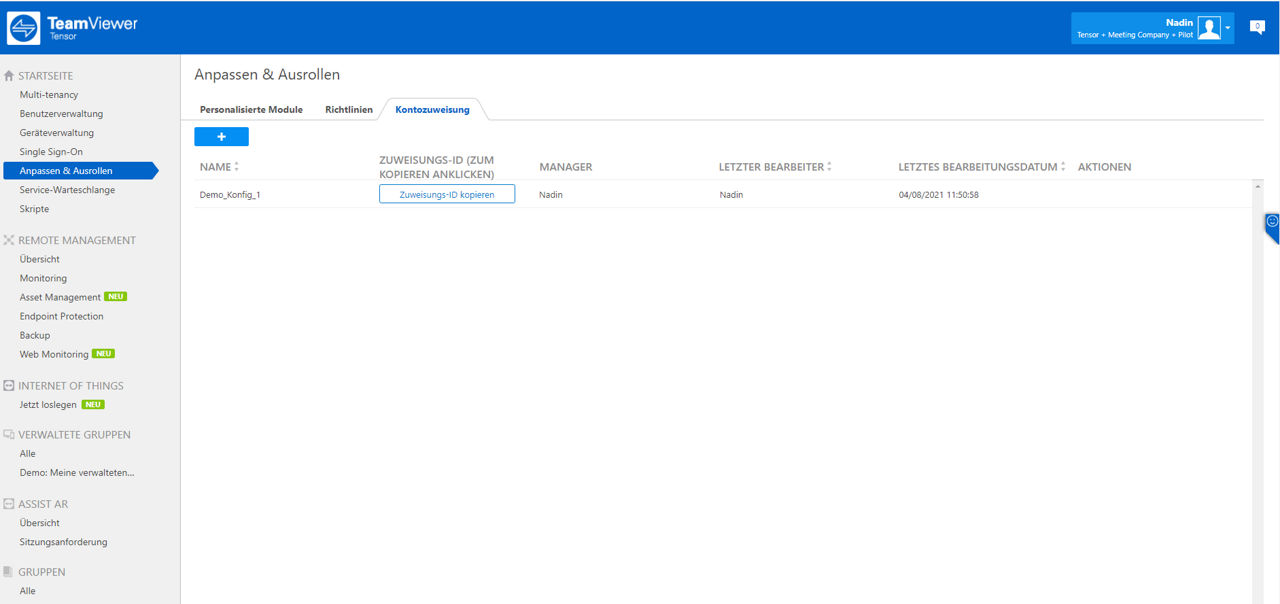
Task: Click the Startseite home icon
Action: click(x=9, y=76)
